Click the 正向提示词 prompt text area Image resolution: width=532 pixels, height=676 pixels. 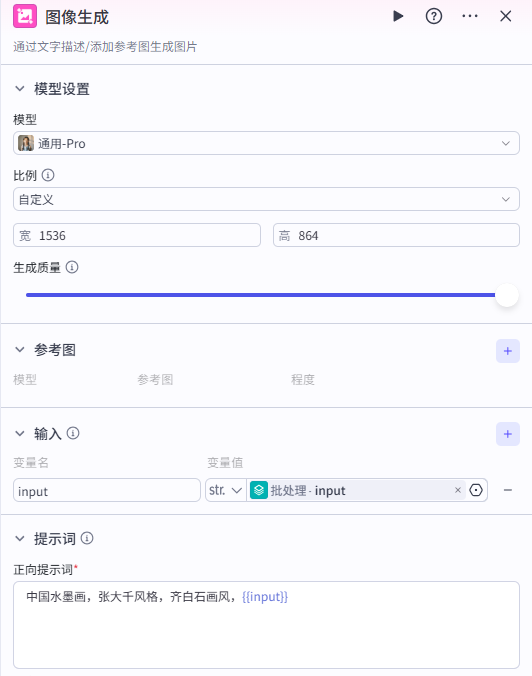(266, 625)
